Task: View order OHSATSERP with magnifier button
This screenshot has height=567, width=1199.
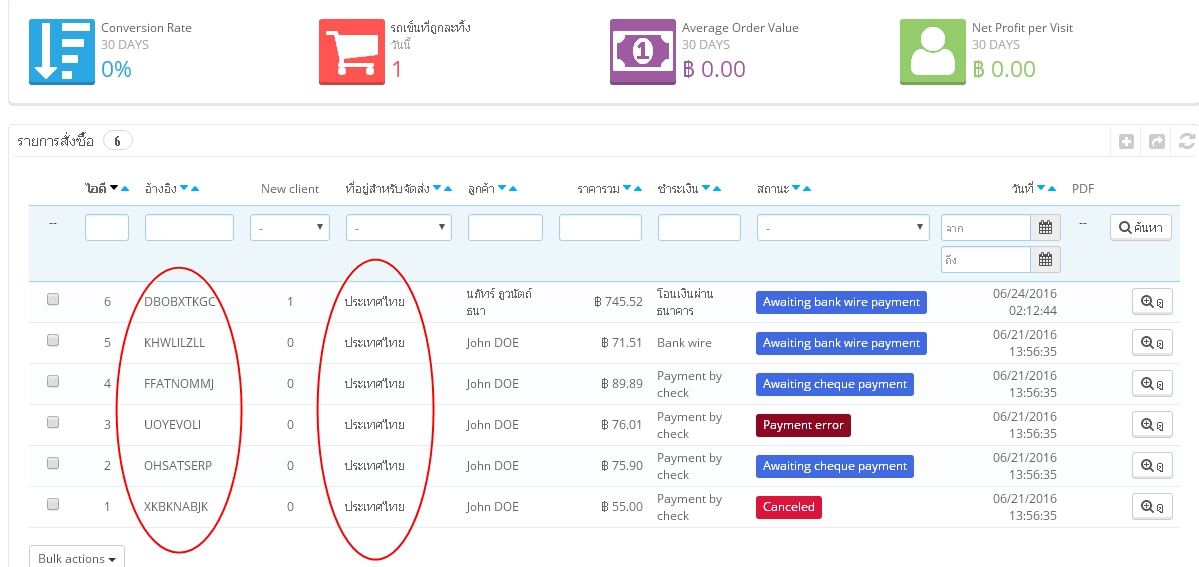Action: tap(1152, 466)
